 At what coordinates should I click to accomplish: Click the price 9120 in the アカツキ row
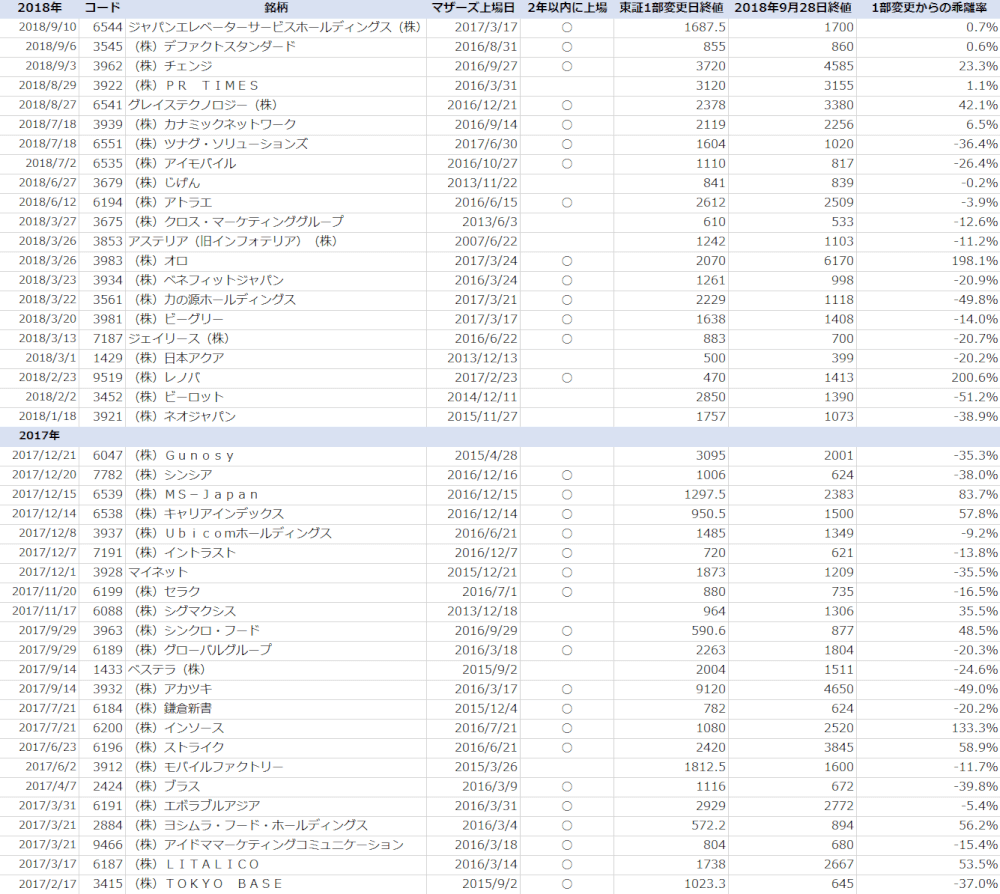click(x=710, y=689)
